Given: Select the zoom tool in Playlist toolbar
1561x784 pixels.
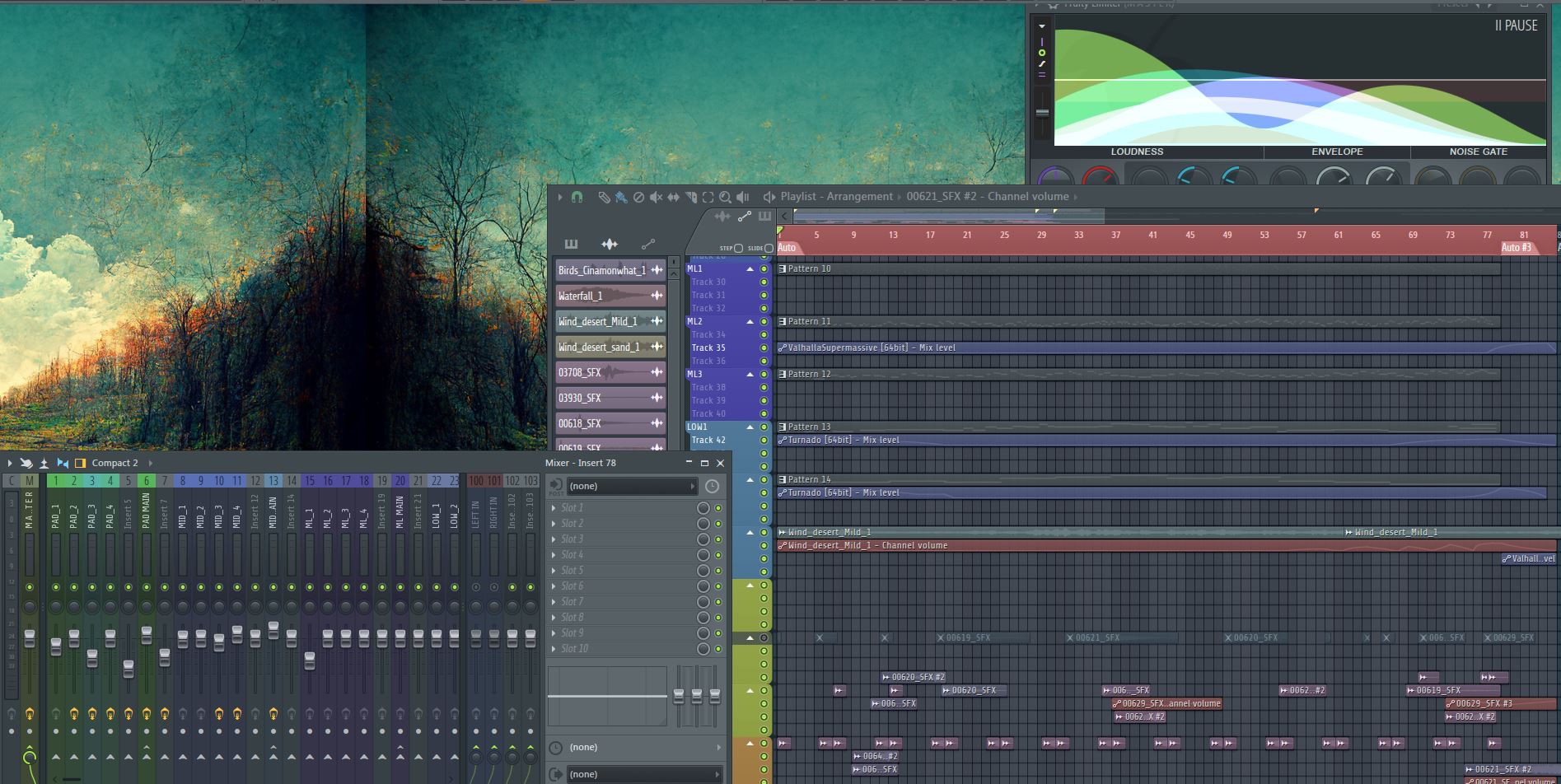Looking at the screenshot, I should coord(726,197).
